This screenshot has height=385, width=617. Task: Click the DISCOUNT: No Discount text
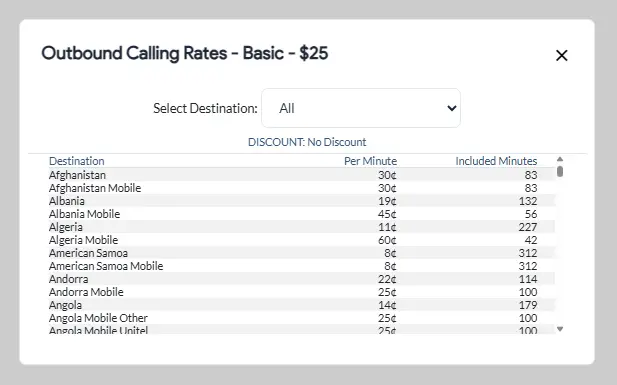coord(307,142)
